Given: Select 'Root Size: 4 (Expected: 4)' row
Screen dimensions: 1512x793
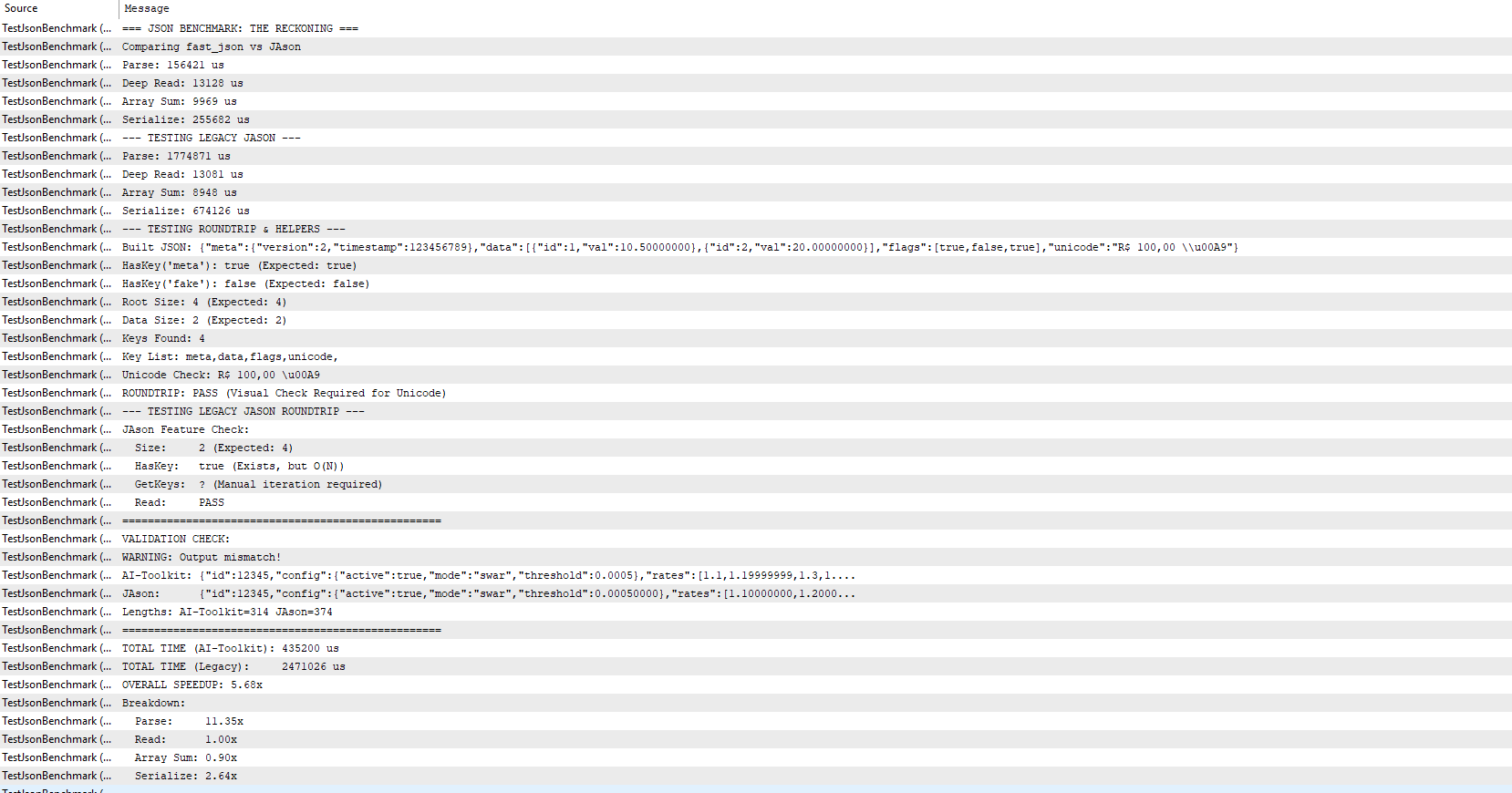Looking at the screenshot, I should click(756, 302).
